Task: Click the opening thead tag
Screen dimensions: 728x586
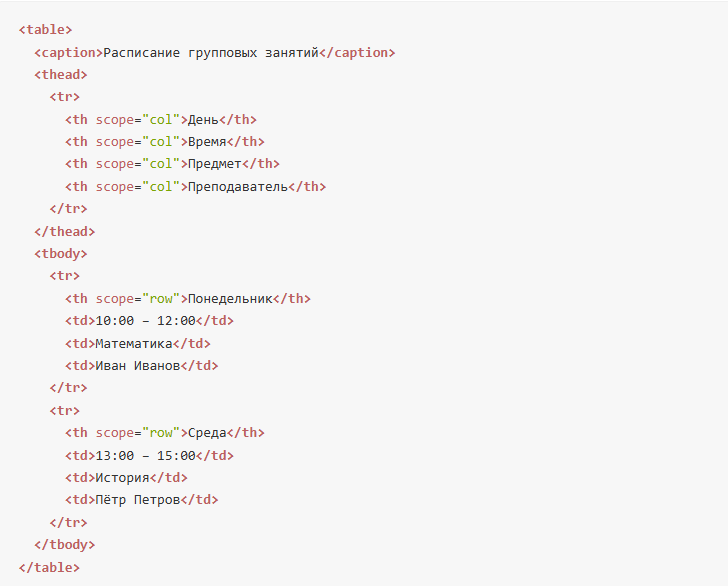Action: [x=61, y=75]
